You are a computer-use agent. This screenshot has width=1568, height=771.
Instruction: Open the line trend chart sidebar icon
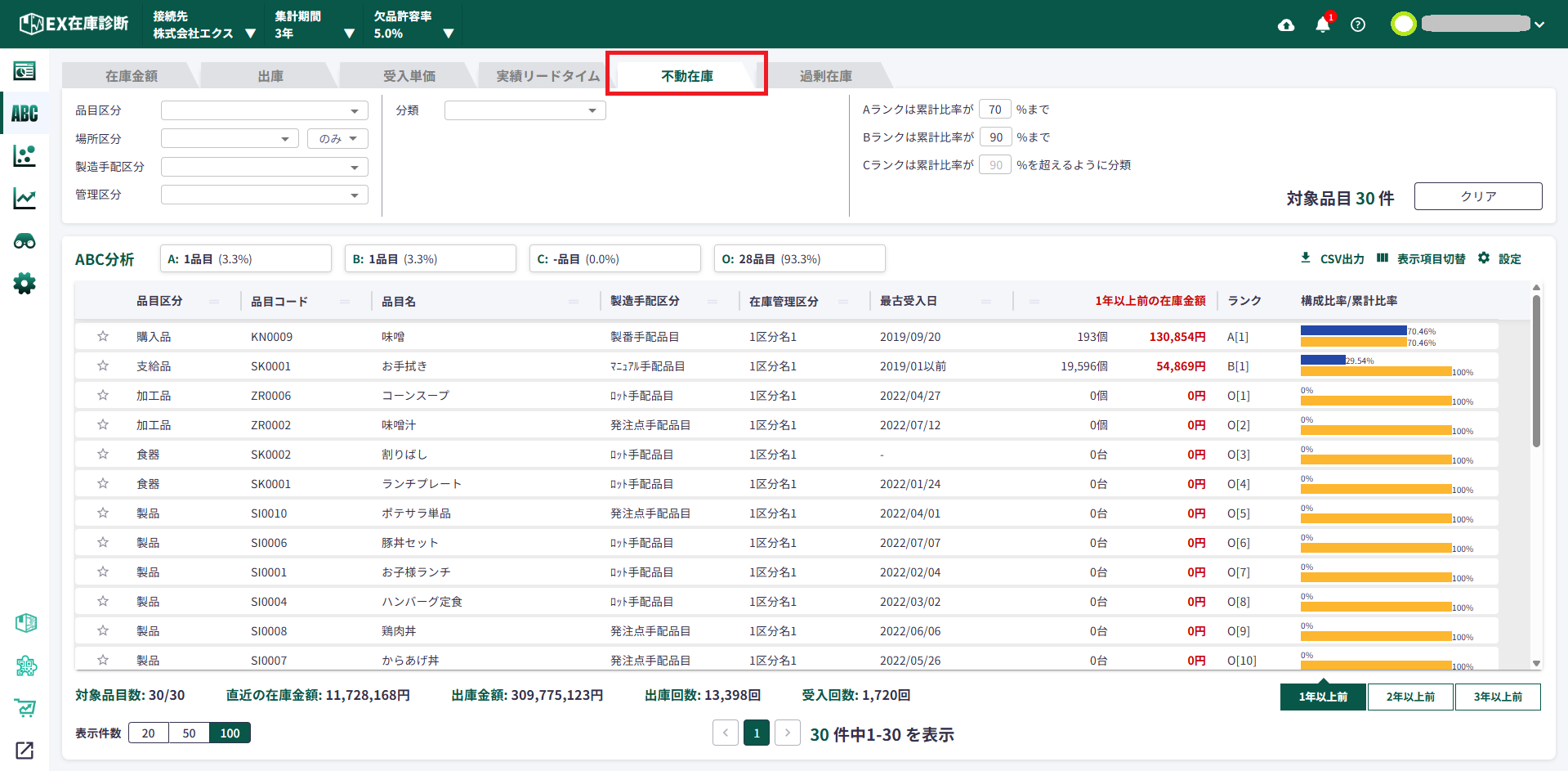click(25, 198)
